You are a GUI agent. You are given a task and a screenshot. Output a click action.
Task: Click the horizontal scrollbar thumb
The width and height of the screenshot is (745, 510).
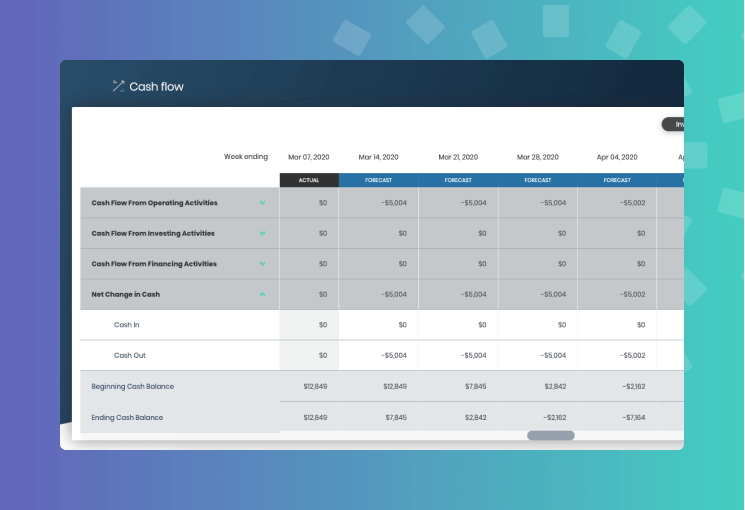[551, 435]
